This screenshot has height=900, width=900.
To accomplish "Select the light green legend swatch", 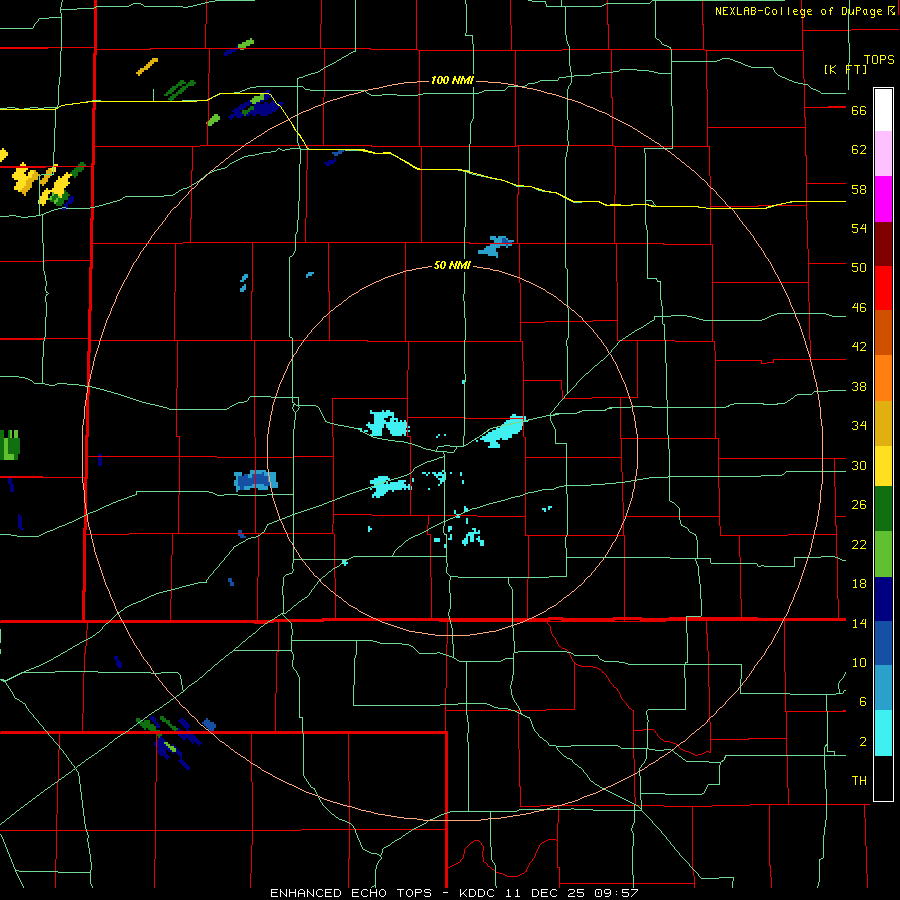I will pyautogui.click(x=883, y=553).
